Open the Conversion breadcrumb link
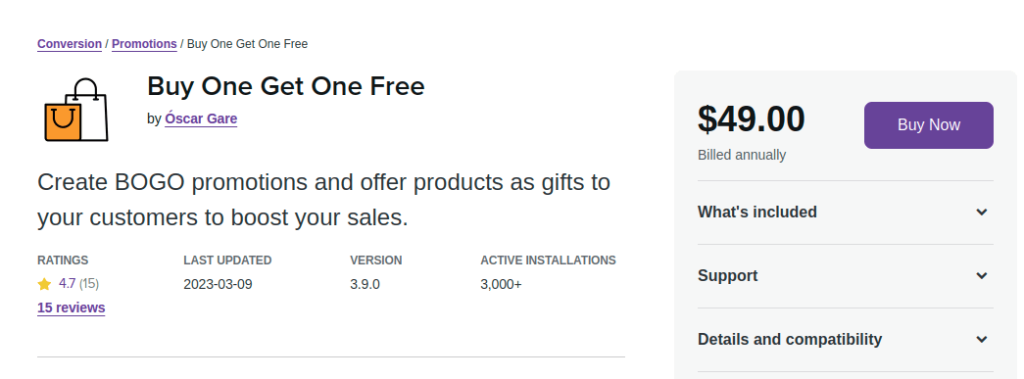This screenshot has height=379, width=1024. tap(69, 44)
